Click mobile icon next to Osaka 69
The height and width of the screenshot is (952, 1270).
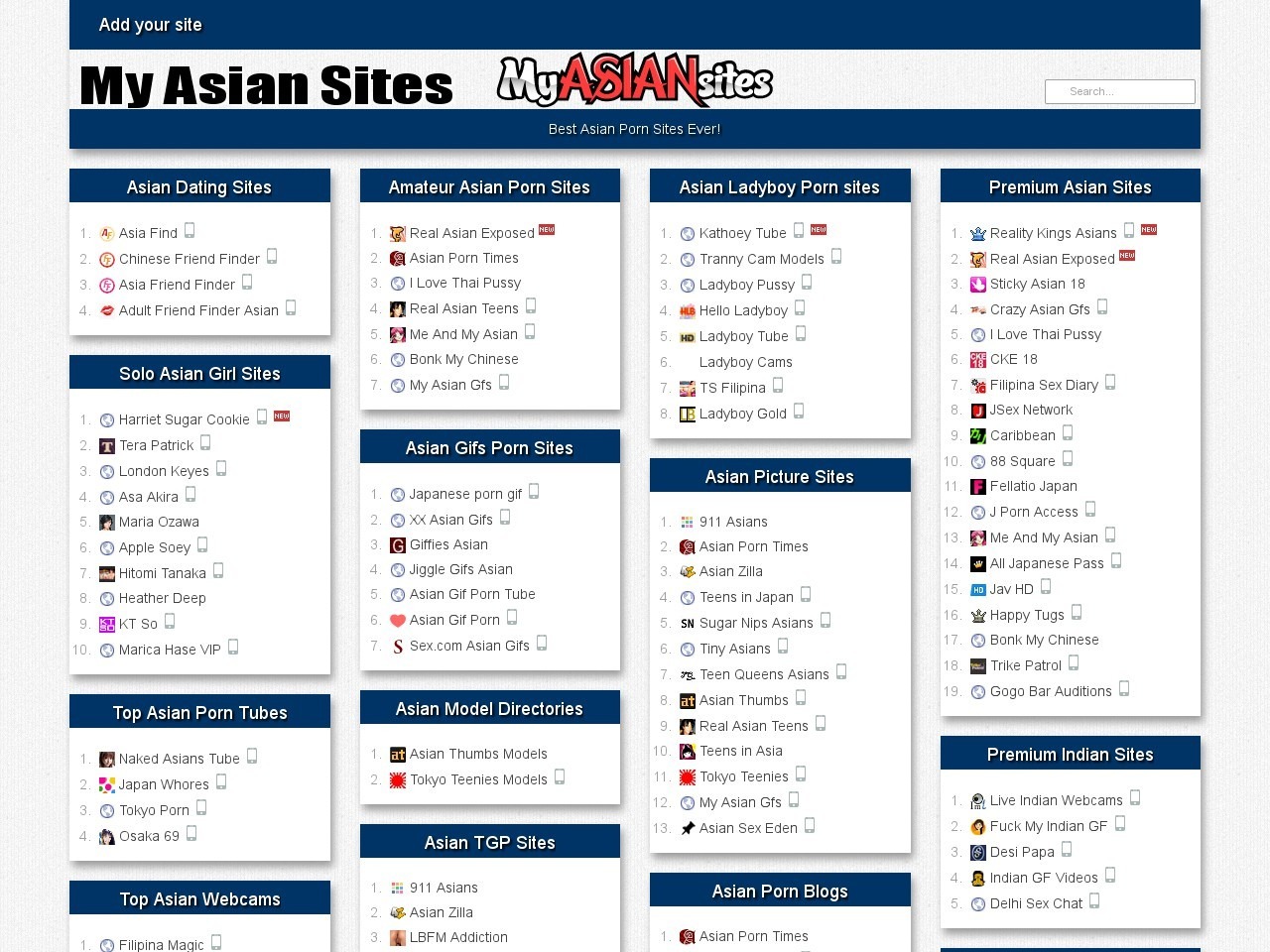191,834
